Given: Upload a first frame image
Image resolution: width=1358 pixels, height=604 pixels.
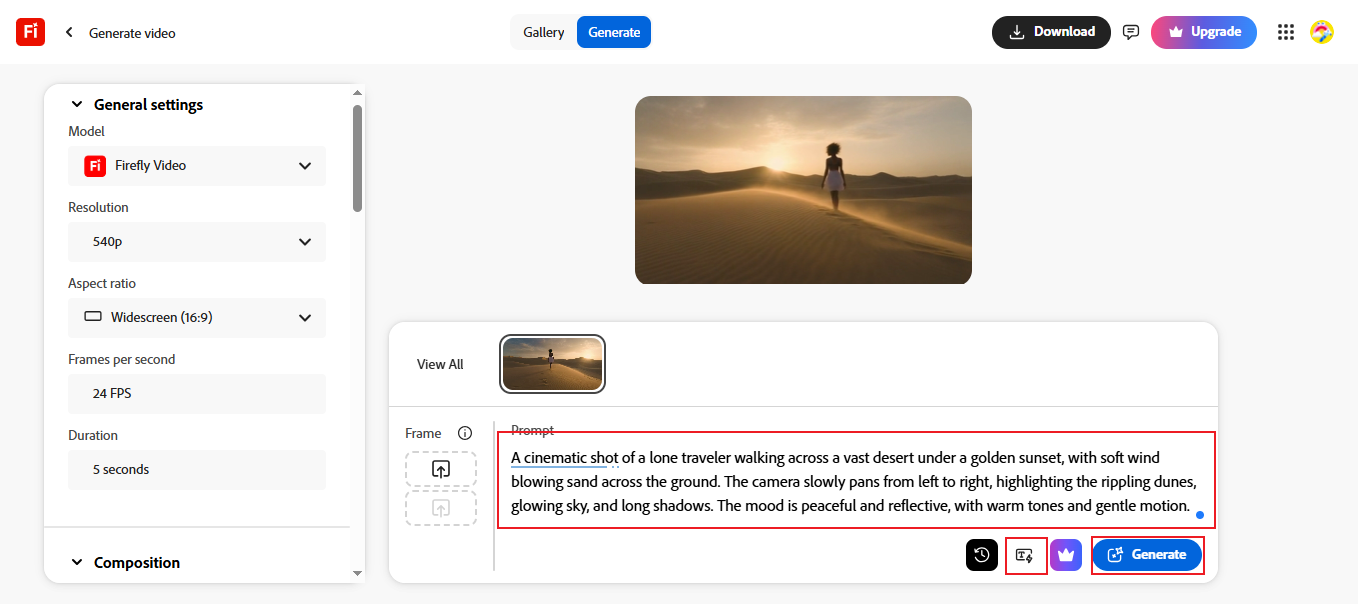Looking at the screenshot, I should [x=440, y=468].
